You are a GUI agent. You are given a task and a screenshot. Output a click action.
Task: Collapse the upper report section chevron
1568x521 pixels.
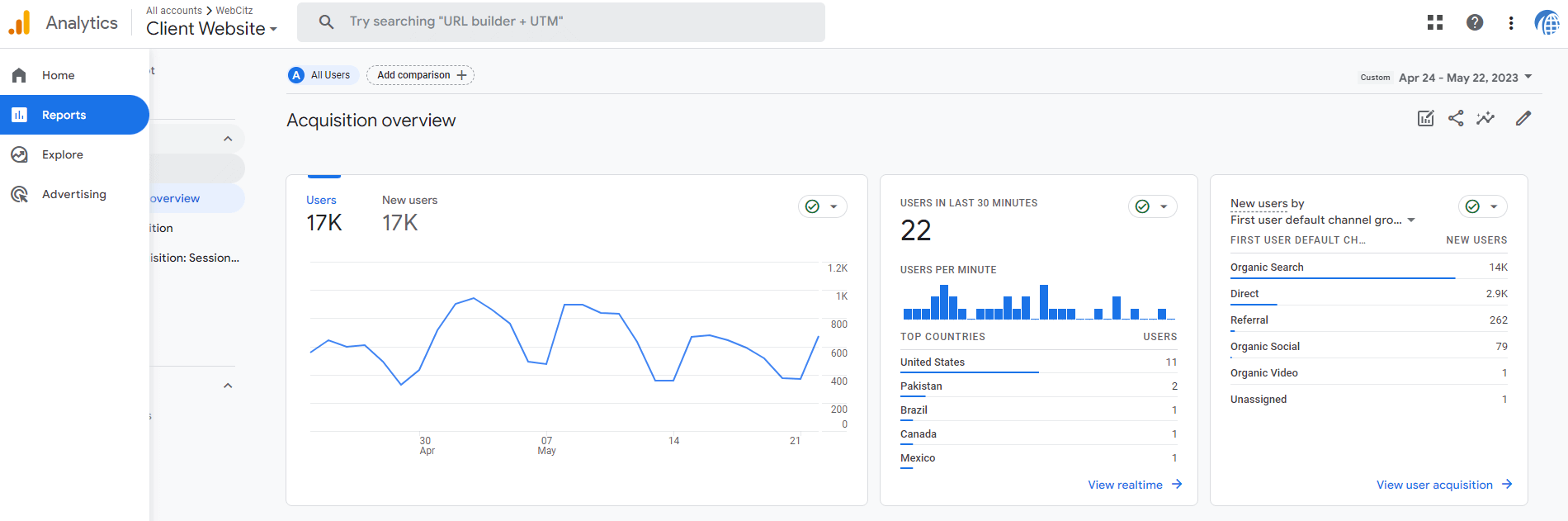tap(228, 139)
